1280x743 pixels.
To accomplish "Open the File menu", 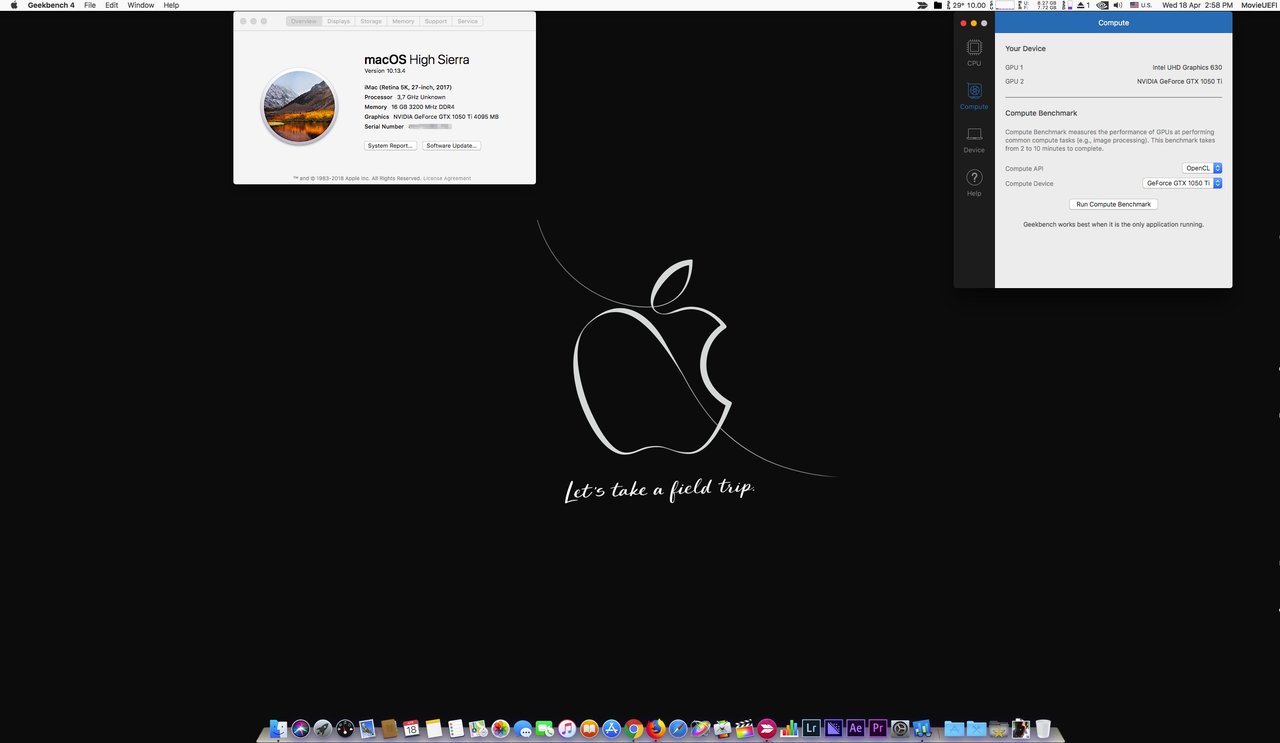I will click(90, 5).
